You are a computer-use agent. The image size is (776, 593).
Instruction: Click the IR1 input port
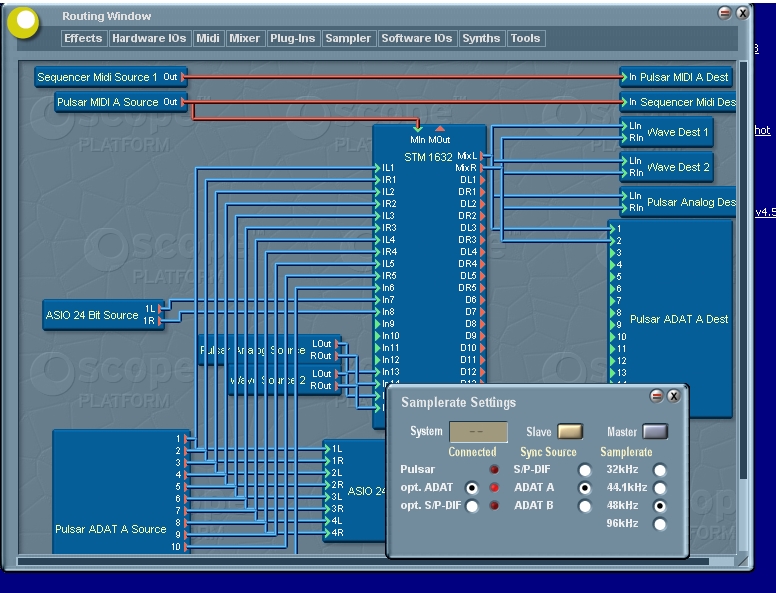click(x=377, y=180)
